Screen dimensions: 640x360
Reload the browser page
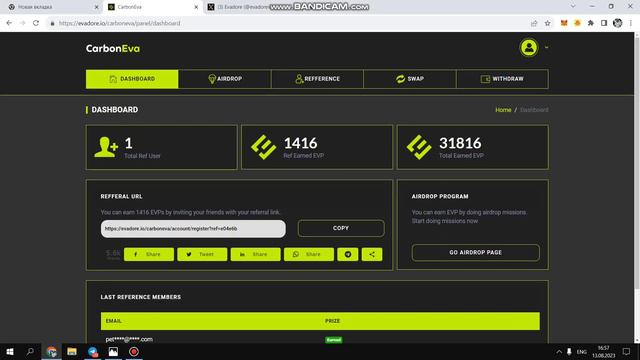point(36,23)
